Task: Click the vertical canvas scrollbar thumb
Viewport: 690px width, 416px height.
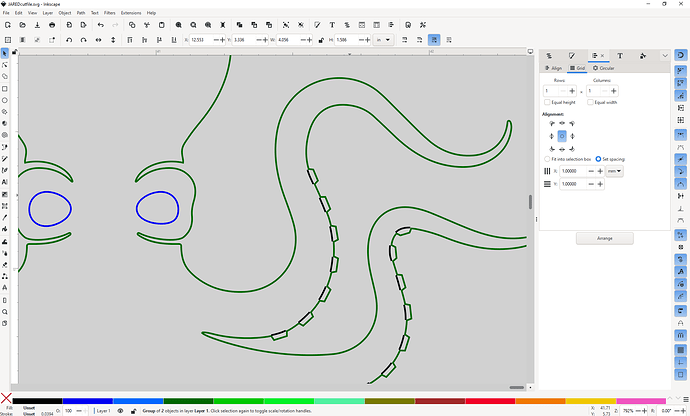Action: pyautogui.click(x=530, y=202)
